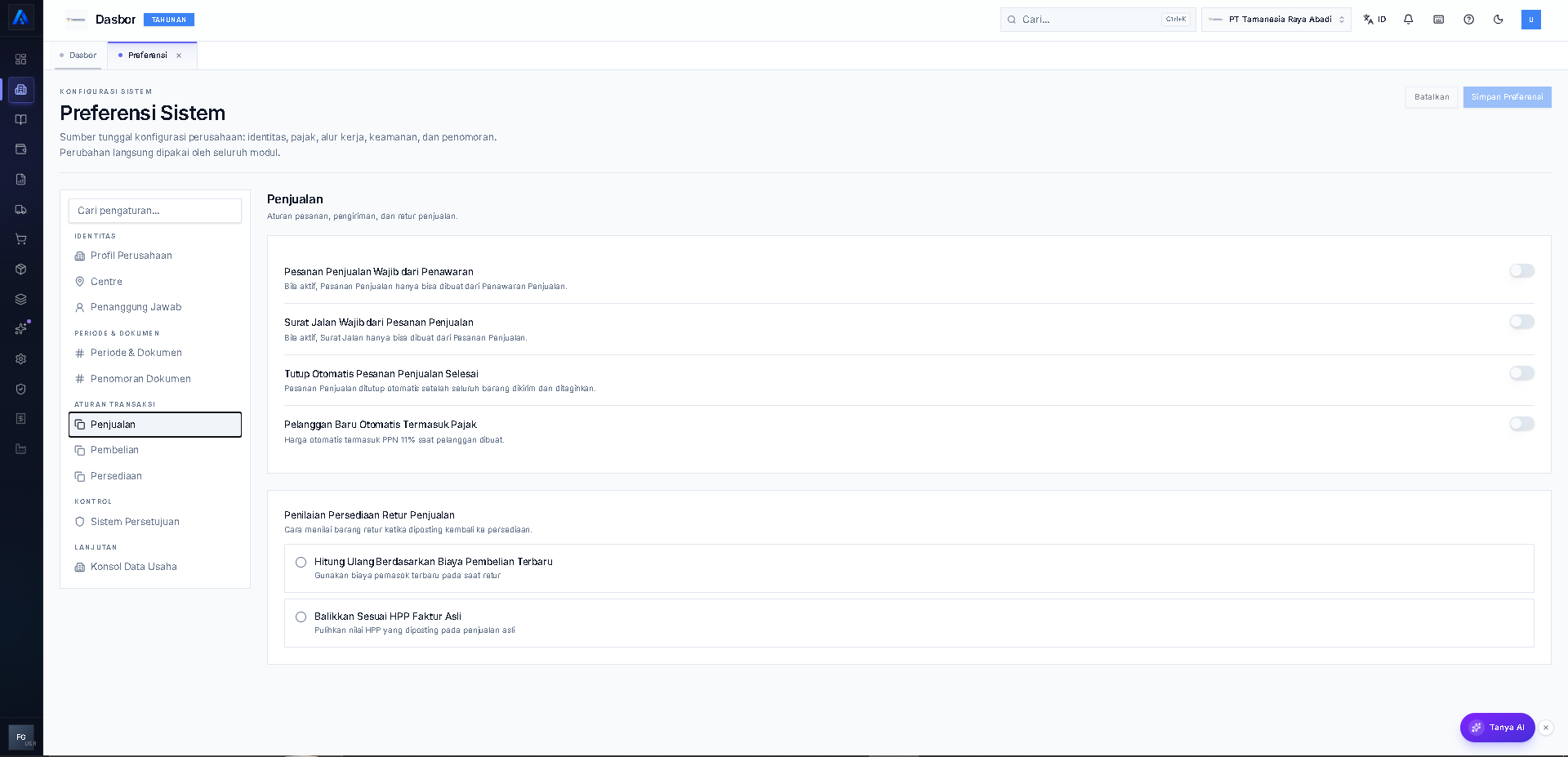Open Profil Perusahaan settings
Viewport: 1568px width, 757px height.
155,256
